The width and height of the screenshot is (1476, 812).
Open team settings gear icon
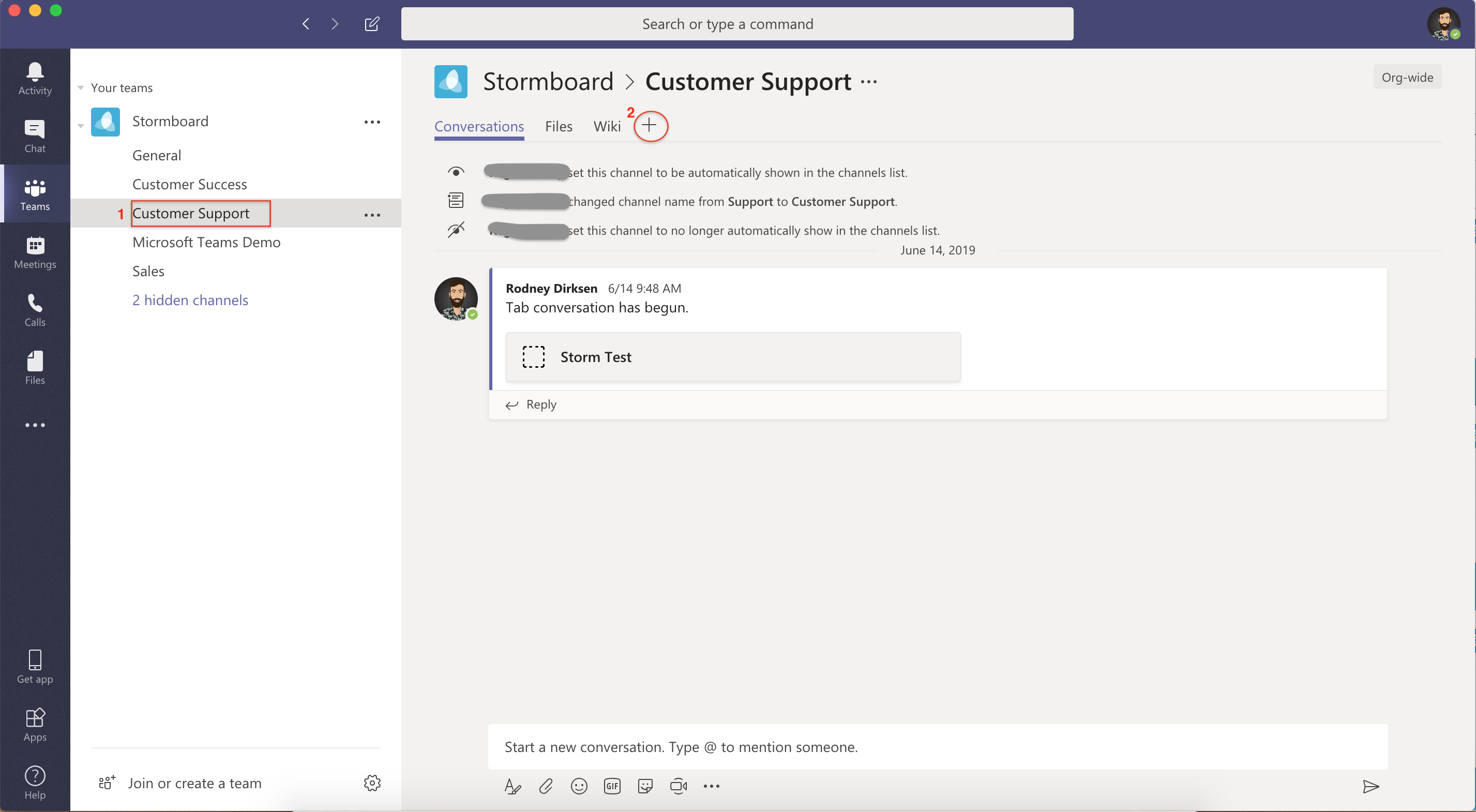[x=372, y=784]
